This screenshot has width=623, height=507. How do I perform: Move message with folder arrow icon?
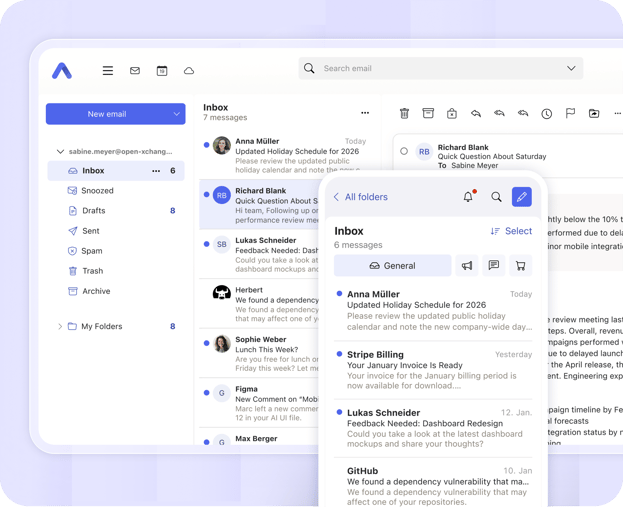[594, 114]
